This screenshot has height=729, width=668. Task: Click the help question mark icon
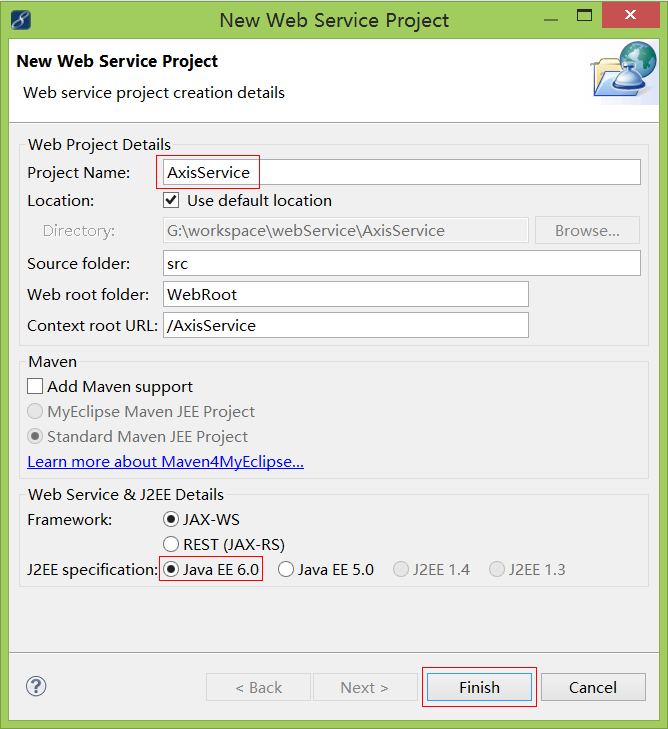click(x=36, y=686)
